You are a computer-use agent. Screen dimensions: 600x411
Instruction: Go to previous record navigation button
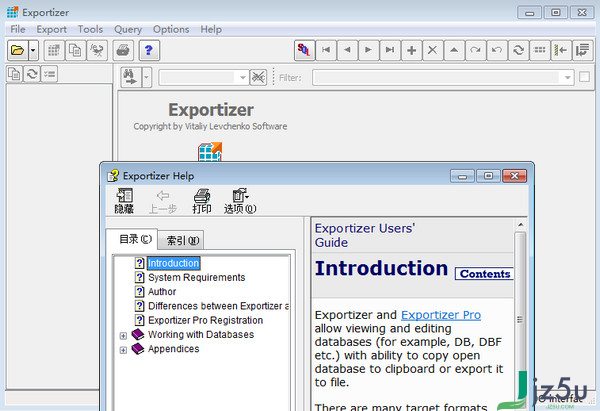click(x=347, y=50)
